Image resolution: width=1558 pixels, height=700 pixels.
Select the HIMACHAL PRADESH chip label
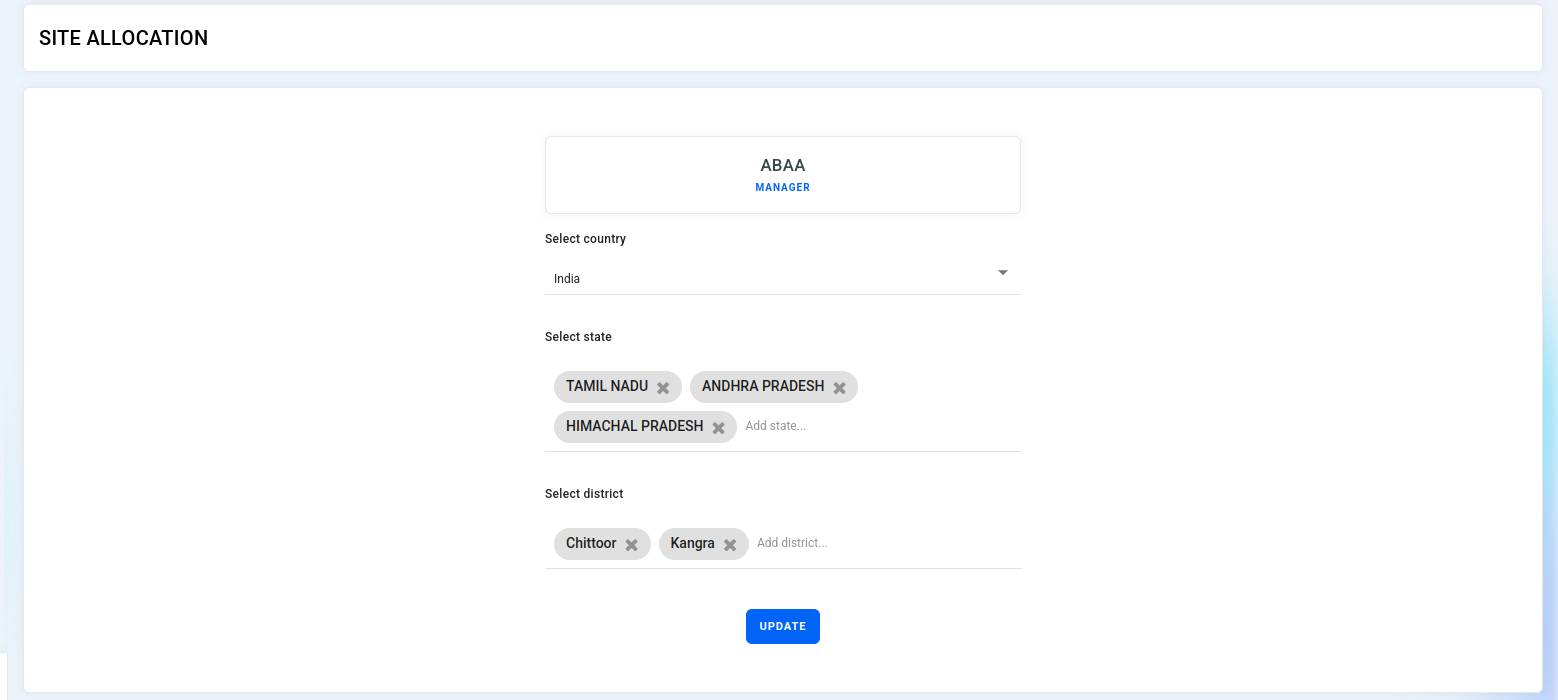[x=635, y=426]
